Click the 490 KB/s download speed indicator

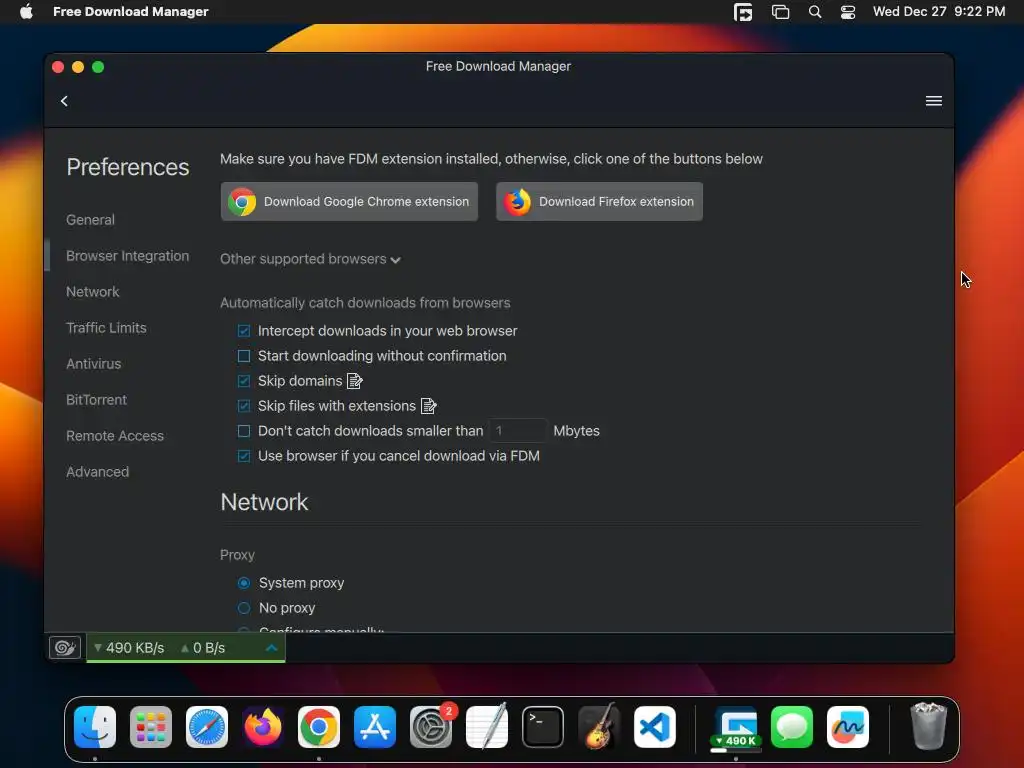click(x=129, y=648)
